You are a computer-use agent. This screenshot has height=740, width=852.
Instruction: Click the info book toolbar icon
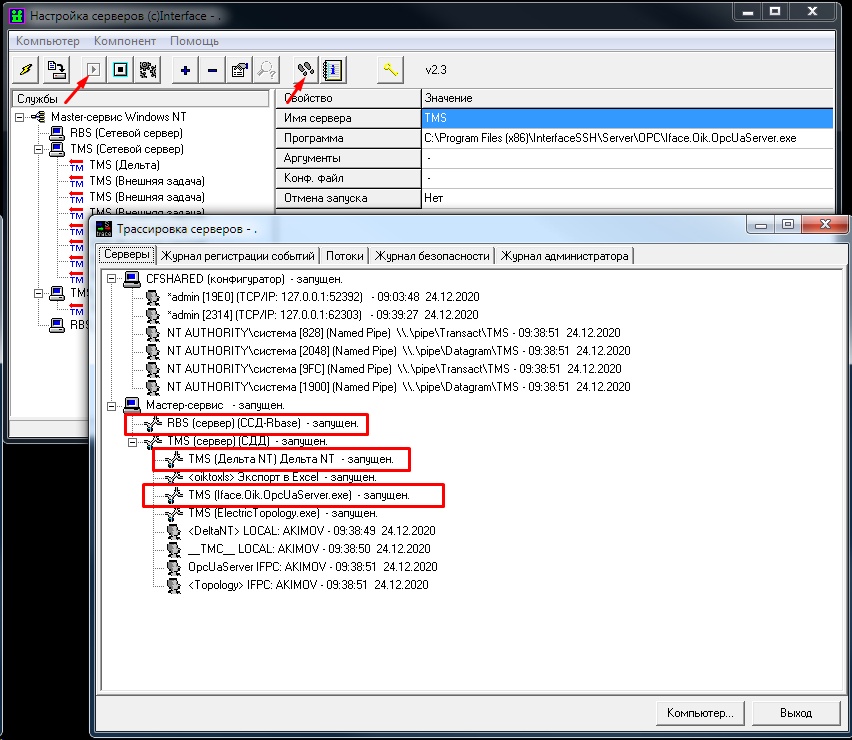point(333,70)
